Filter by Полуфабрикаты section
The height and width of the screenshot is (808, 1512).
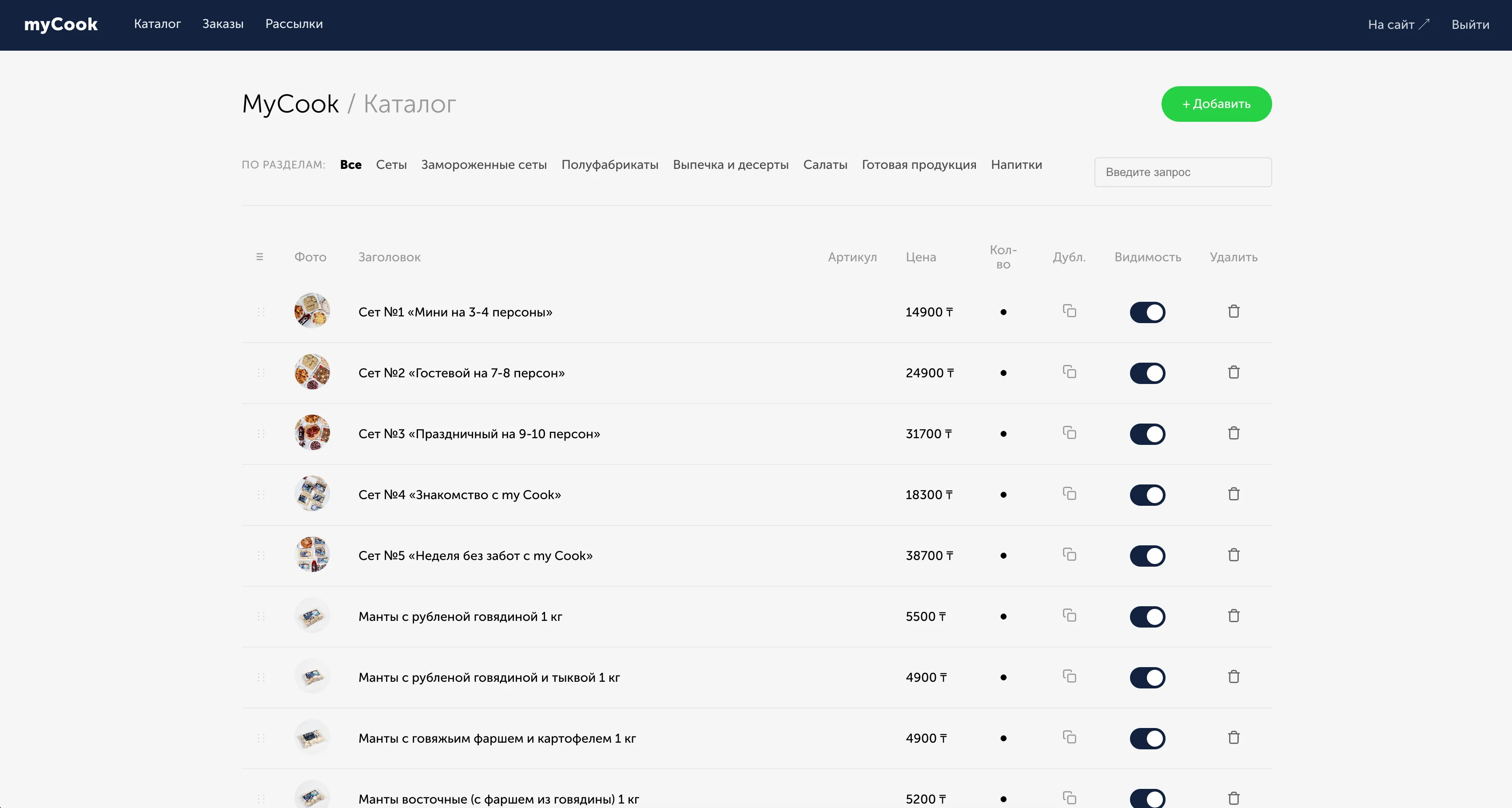610,165
